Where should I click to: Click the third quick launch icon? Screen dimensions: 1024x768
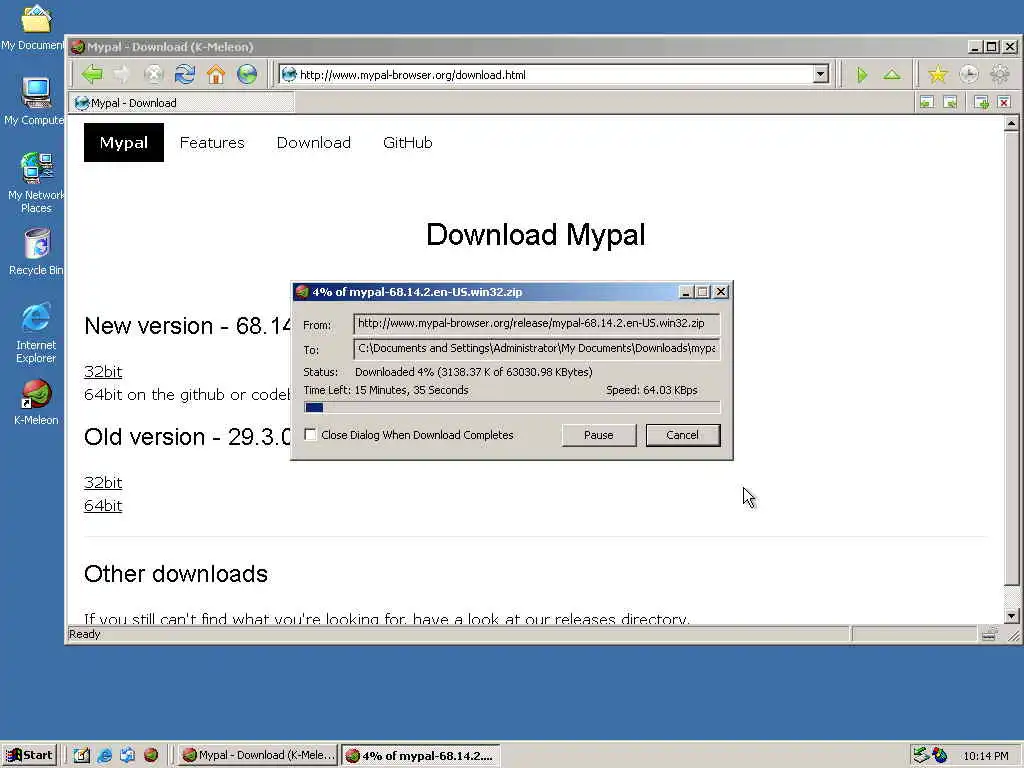pos(127,755)
